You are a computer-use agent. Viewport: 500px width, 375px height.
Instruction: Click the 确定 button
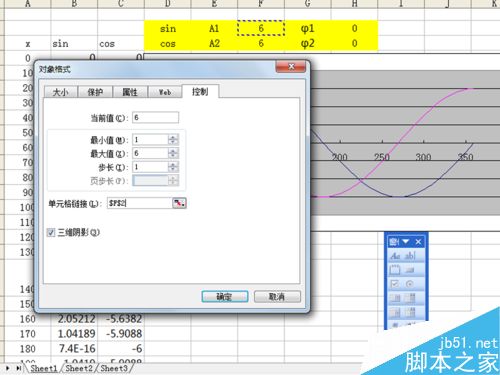coord(225,296)
